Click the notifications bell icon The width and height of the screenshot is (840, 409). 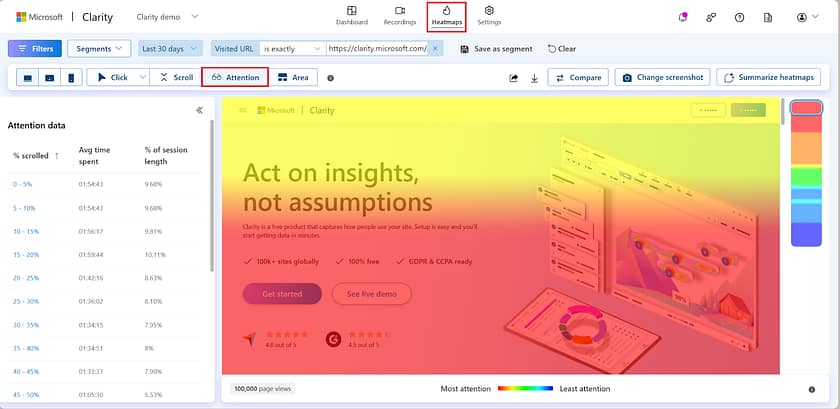coord(683,17)
